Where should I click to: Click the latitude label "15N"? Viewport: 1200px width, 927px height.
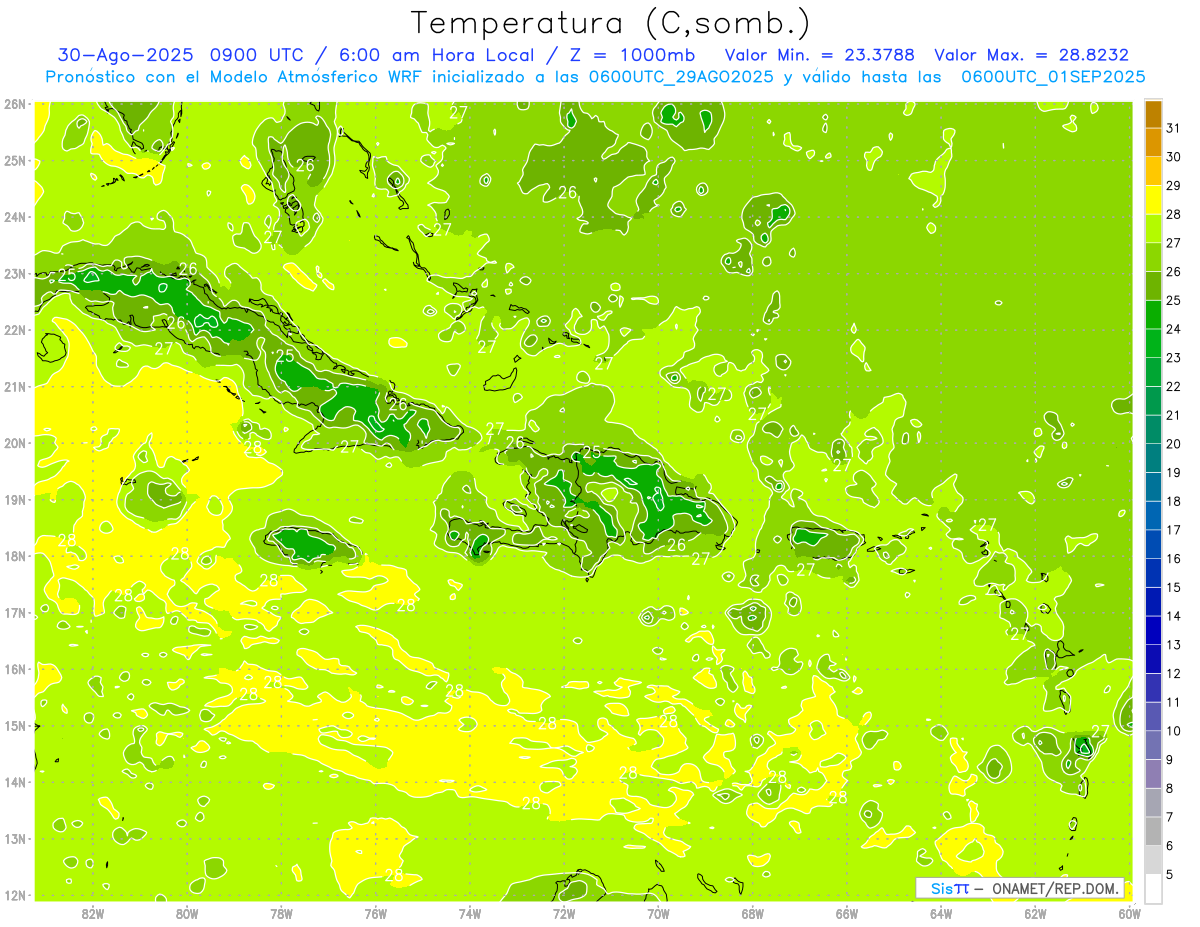point(14,726)
